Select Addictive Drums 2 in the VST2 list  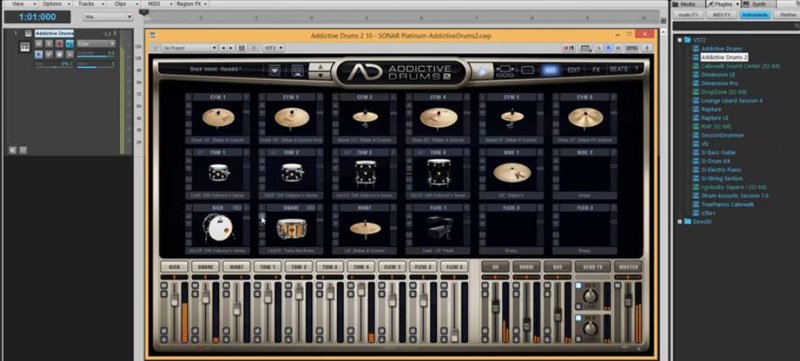pyautogui.click(x=724, y=57)
